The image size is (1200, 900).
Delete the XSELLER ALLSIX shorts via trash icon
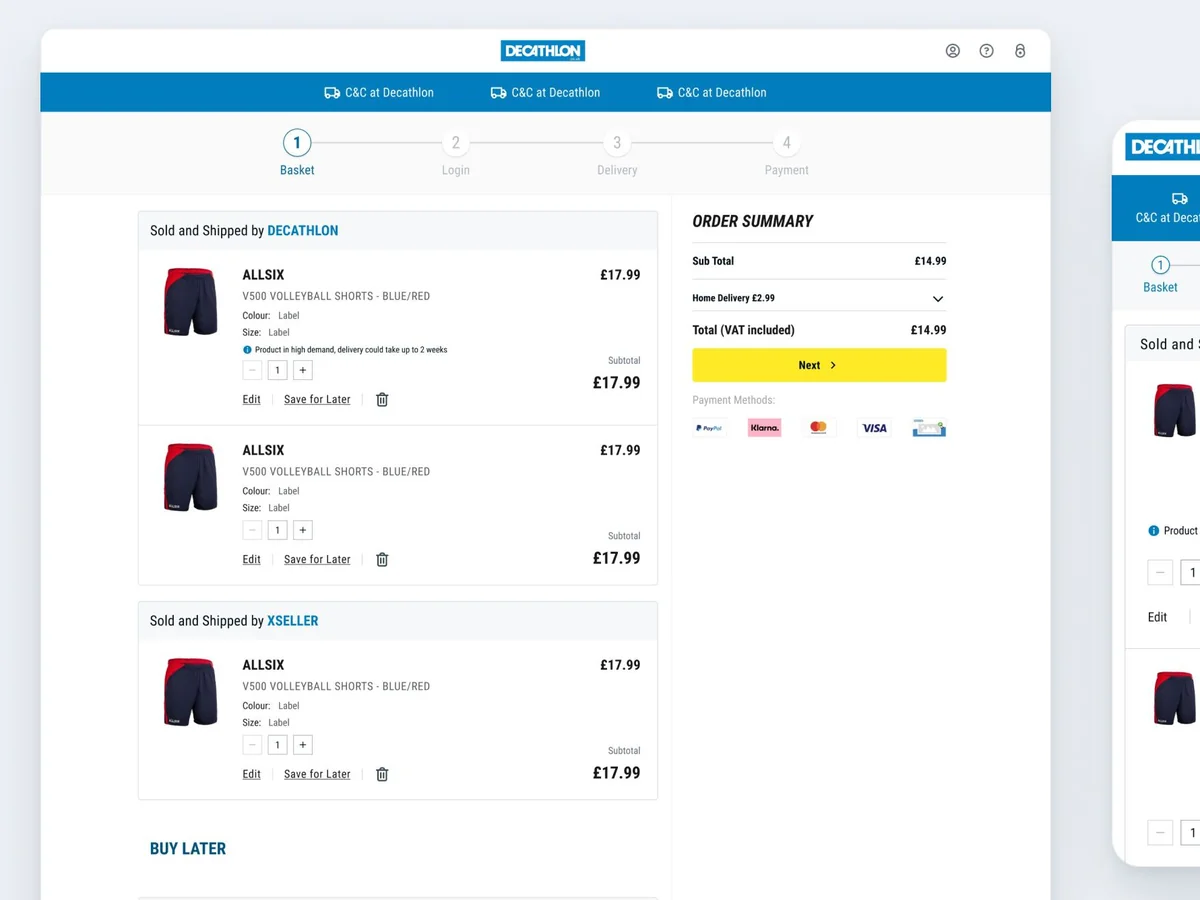coord(382,774)
